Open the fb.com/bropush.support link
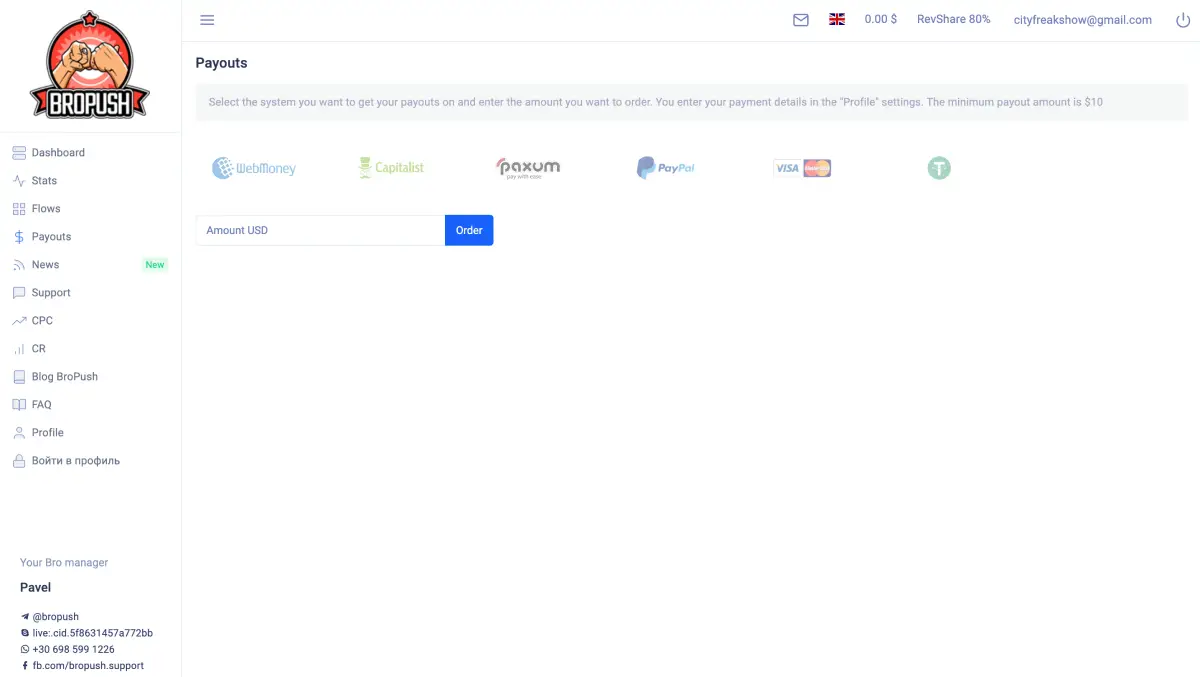This screenshot has width=1200, height=677. click(x=88, y=665)
